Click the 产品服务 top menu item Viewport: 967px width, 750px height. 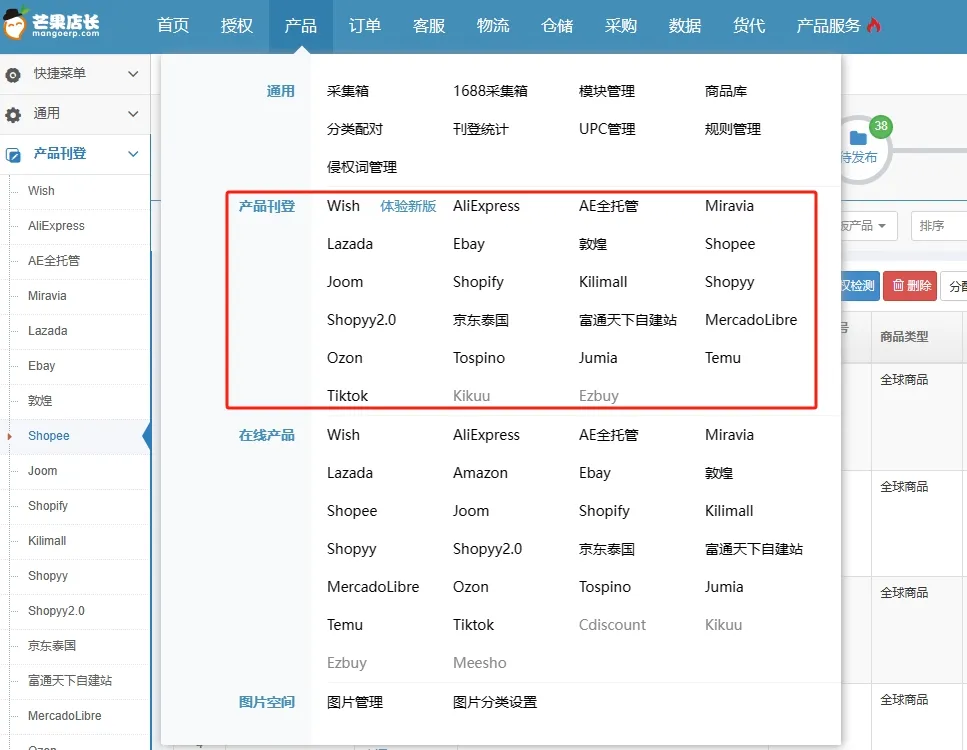(828, 25)
